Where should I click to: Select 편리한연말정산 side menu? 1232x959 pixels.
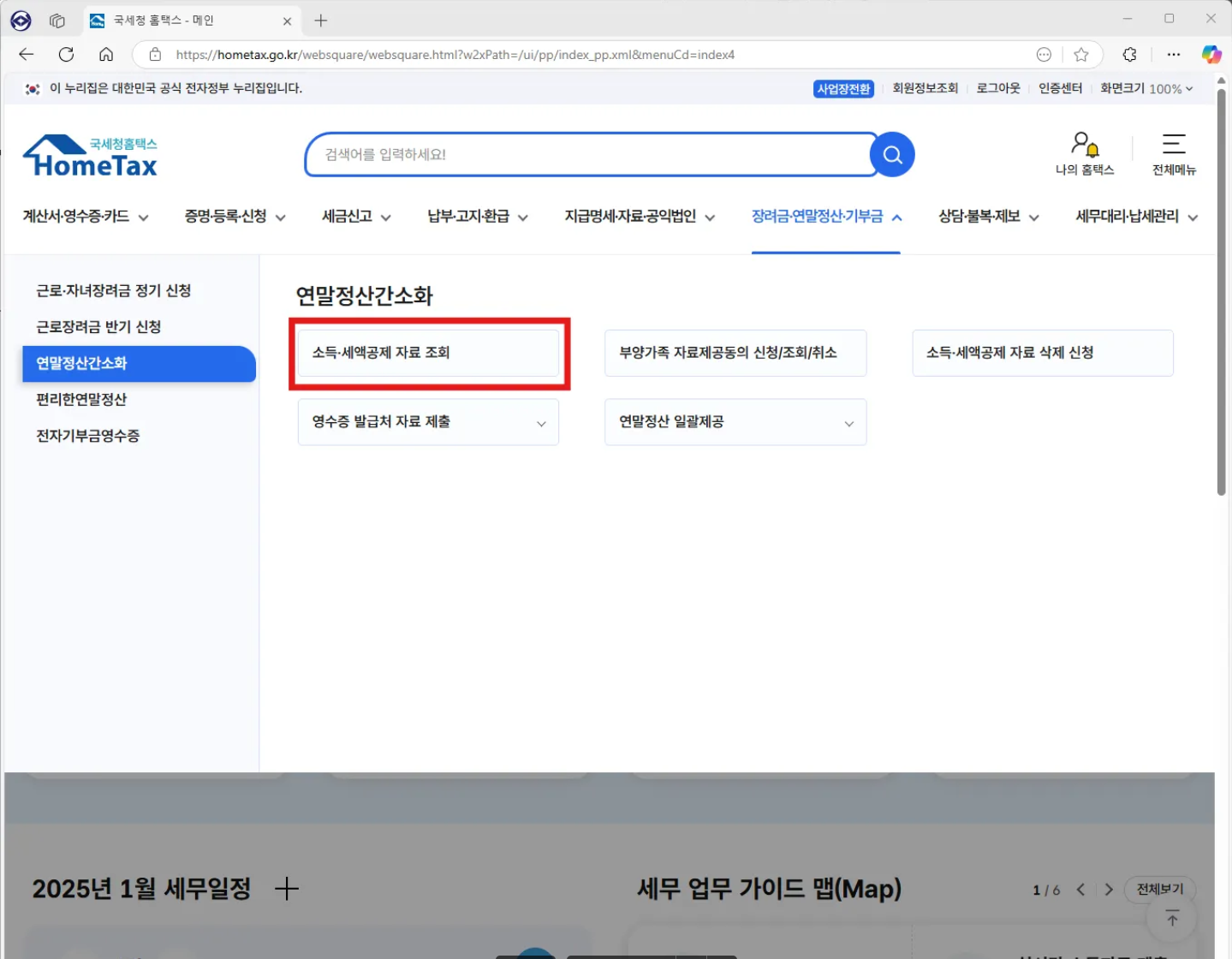81,400
